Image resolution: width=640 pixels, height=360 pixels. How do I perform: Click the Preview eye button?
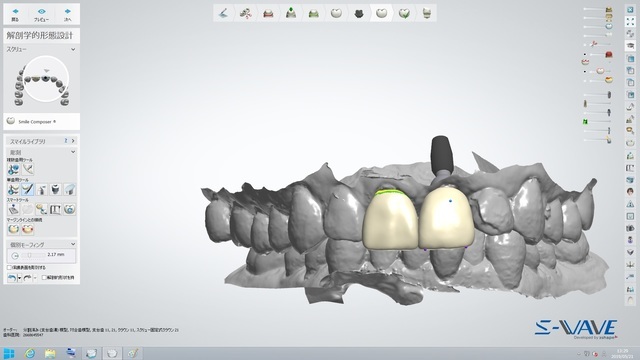(41, 14)
